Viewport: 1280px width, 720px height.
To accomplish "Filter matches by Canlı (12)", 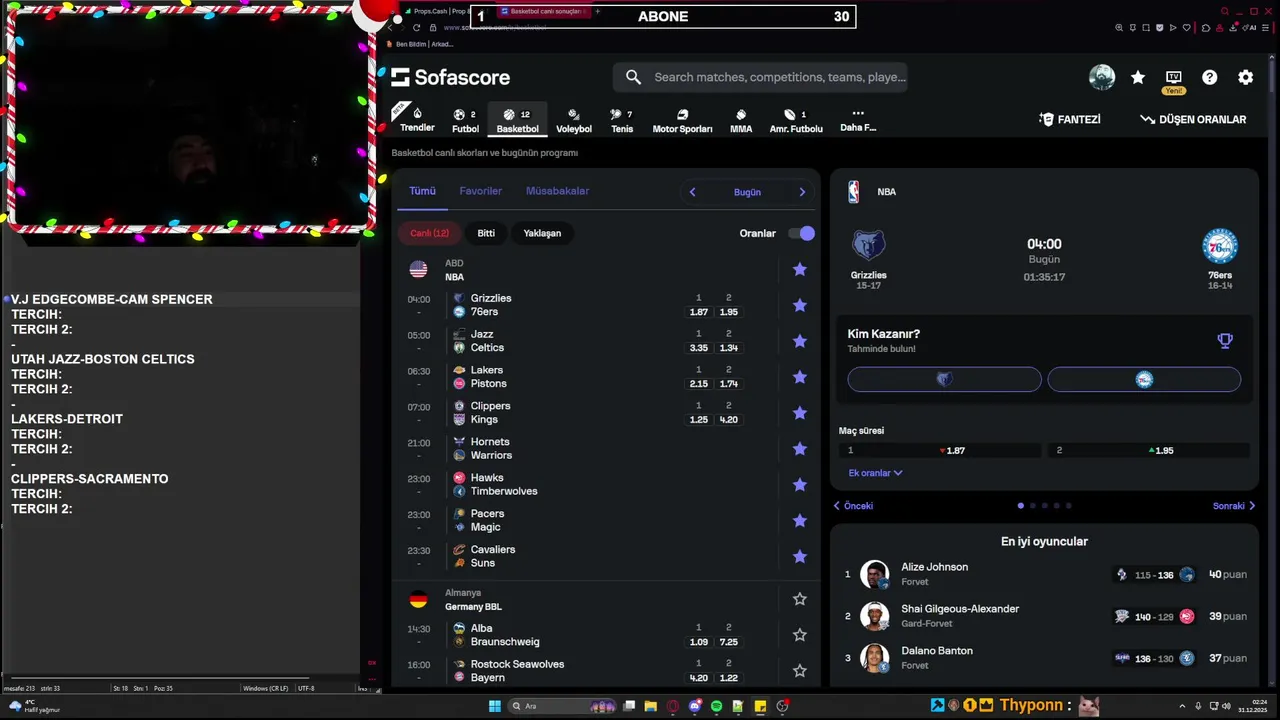I will (x=429, y=233).
